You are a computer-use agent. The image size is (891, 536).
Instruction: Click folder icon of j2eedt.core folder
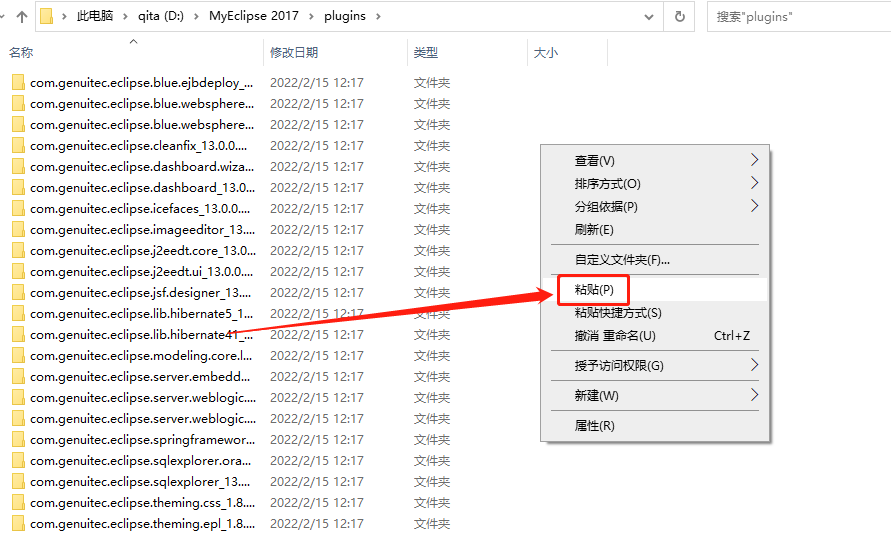pyautogui.click(x=18, y=251)
